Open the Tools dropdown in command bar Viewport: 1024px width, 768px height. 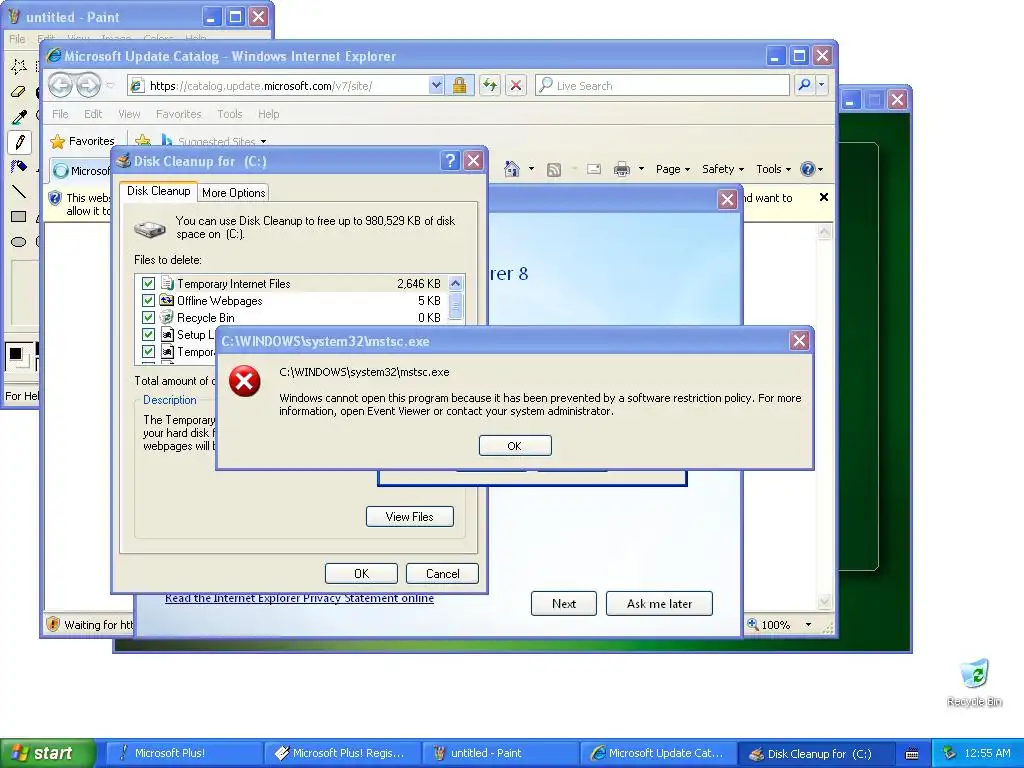click(x=773, y=169)
